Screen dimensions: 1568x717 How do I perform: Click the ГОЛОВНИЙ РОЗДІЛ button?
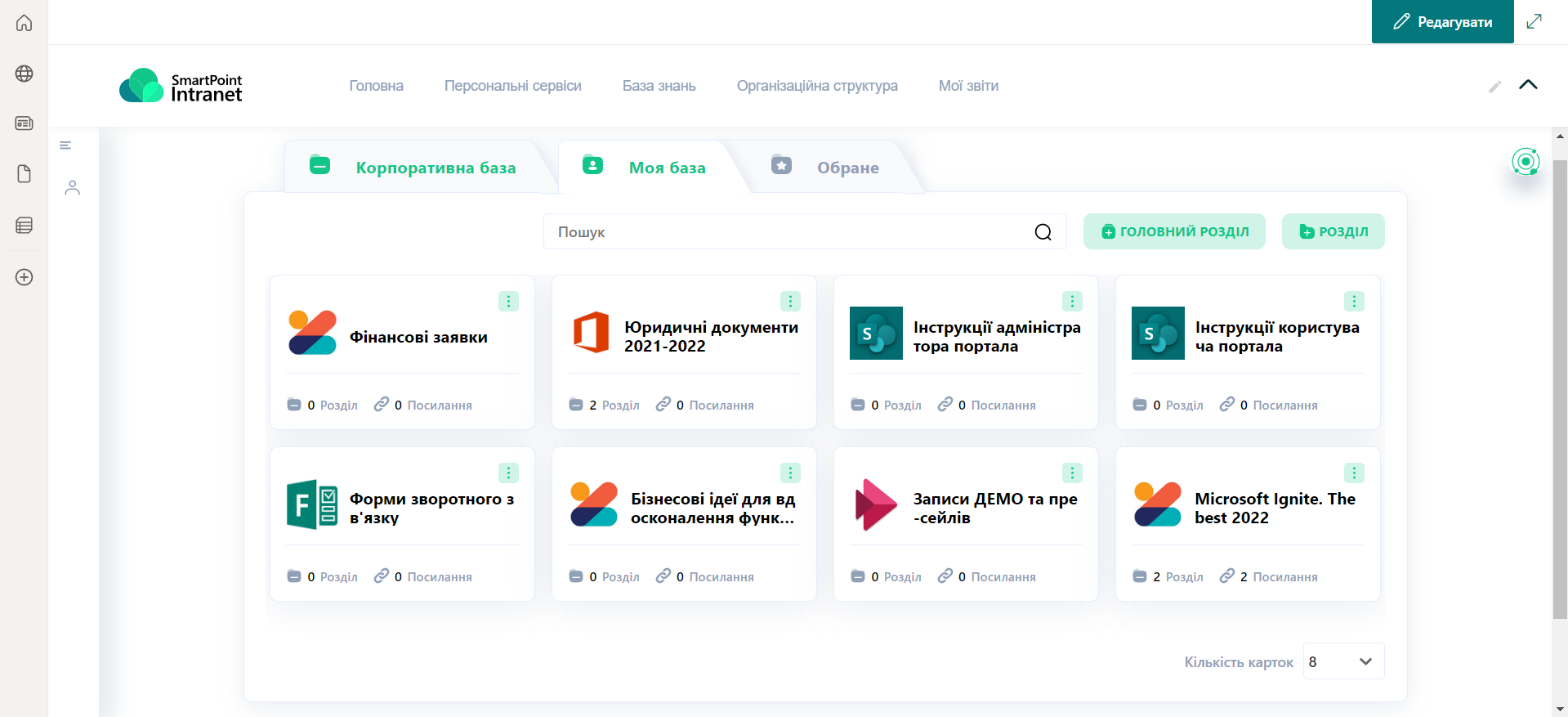coord(1173,231)
